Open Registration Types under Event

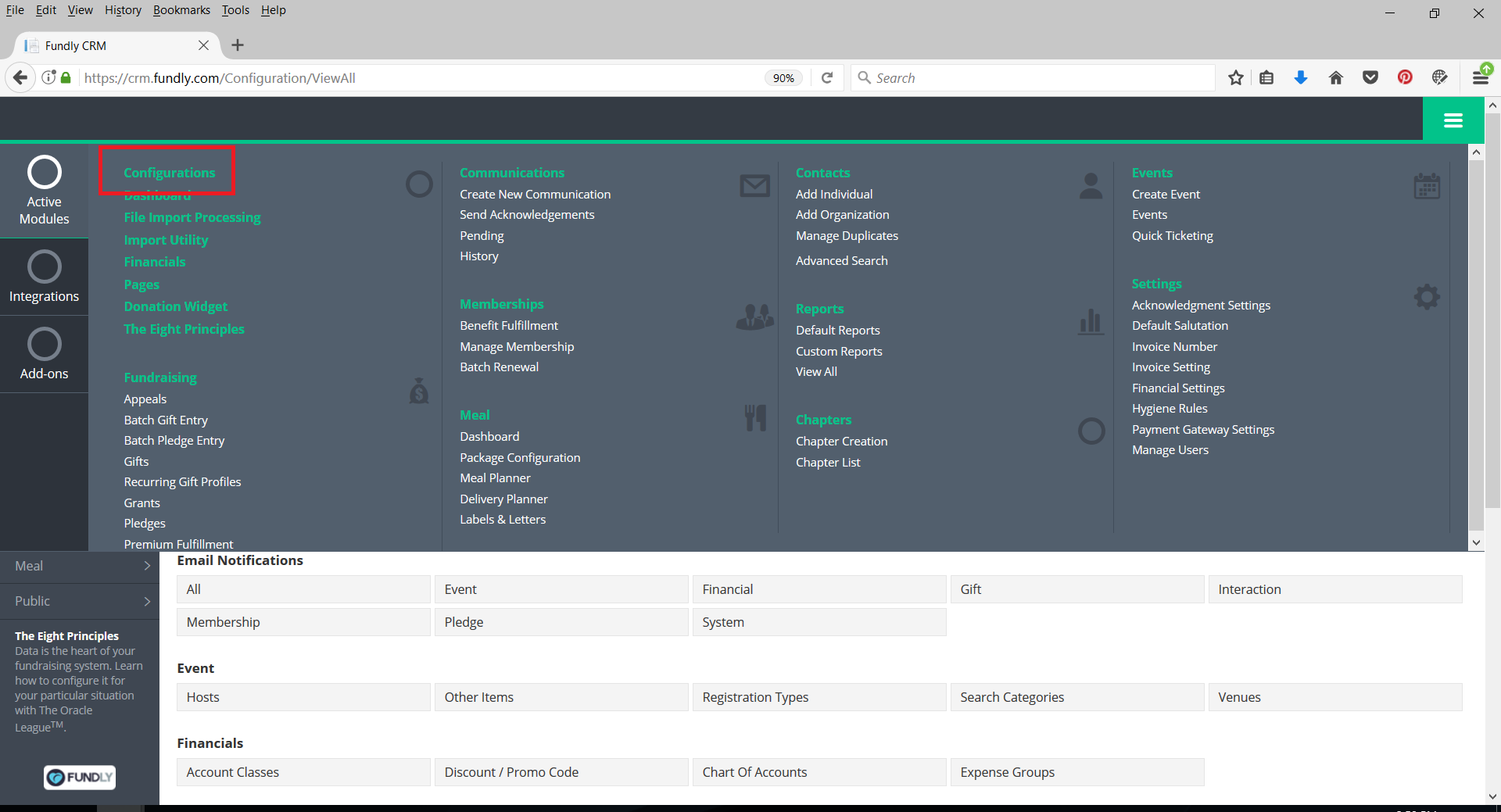pyautogui.click(x=819, y=697)
